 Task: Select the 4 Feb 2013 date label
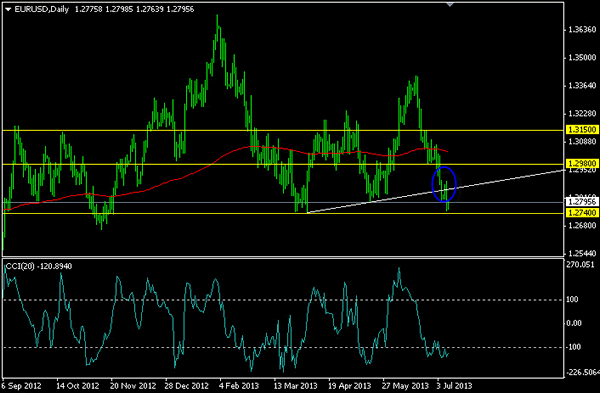point(239,386)
